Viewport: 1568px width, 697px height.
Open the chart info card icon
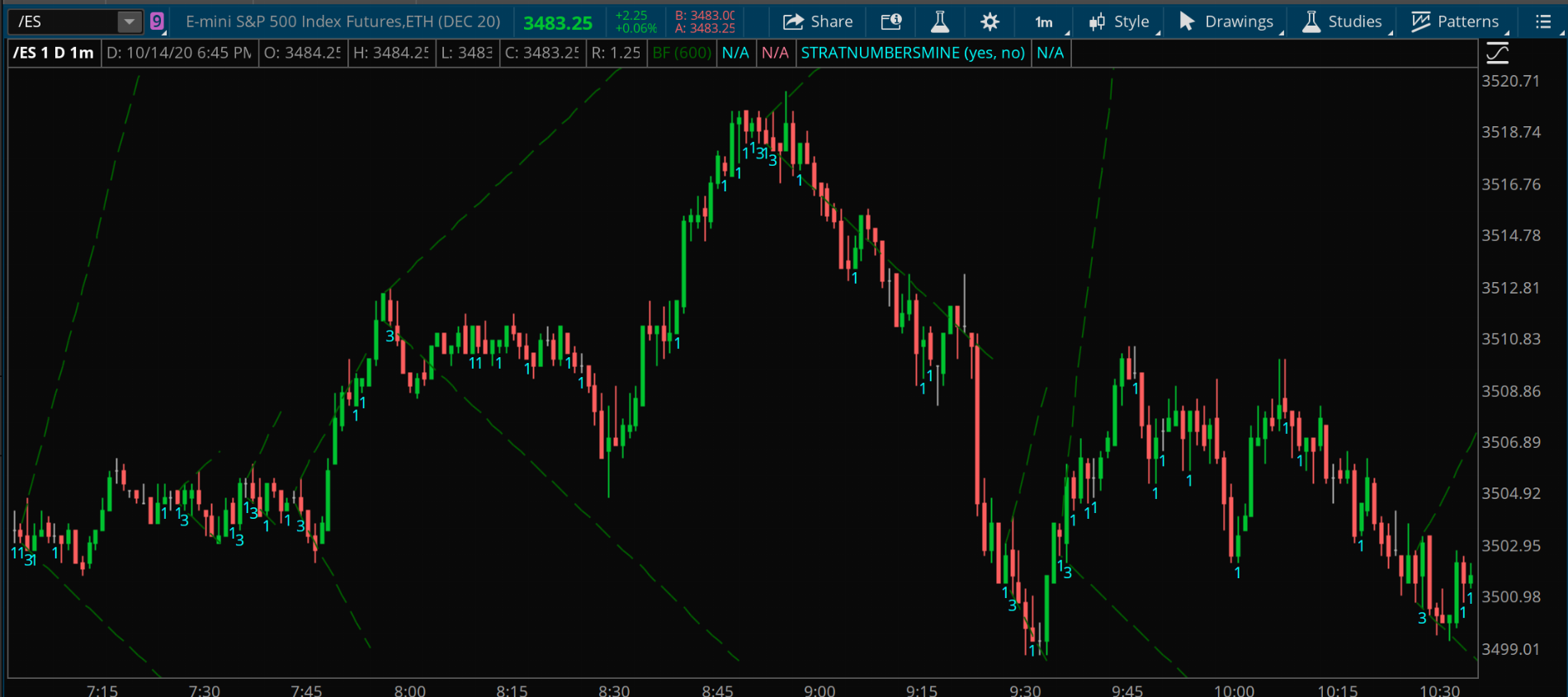click(x=891, y=21)
